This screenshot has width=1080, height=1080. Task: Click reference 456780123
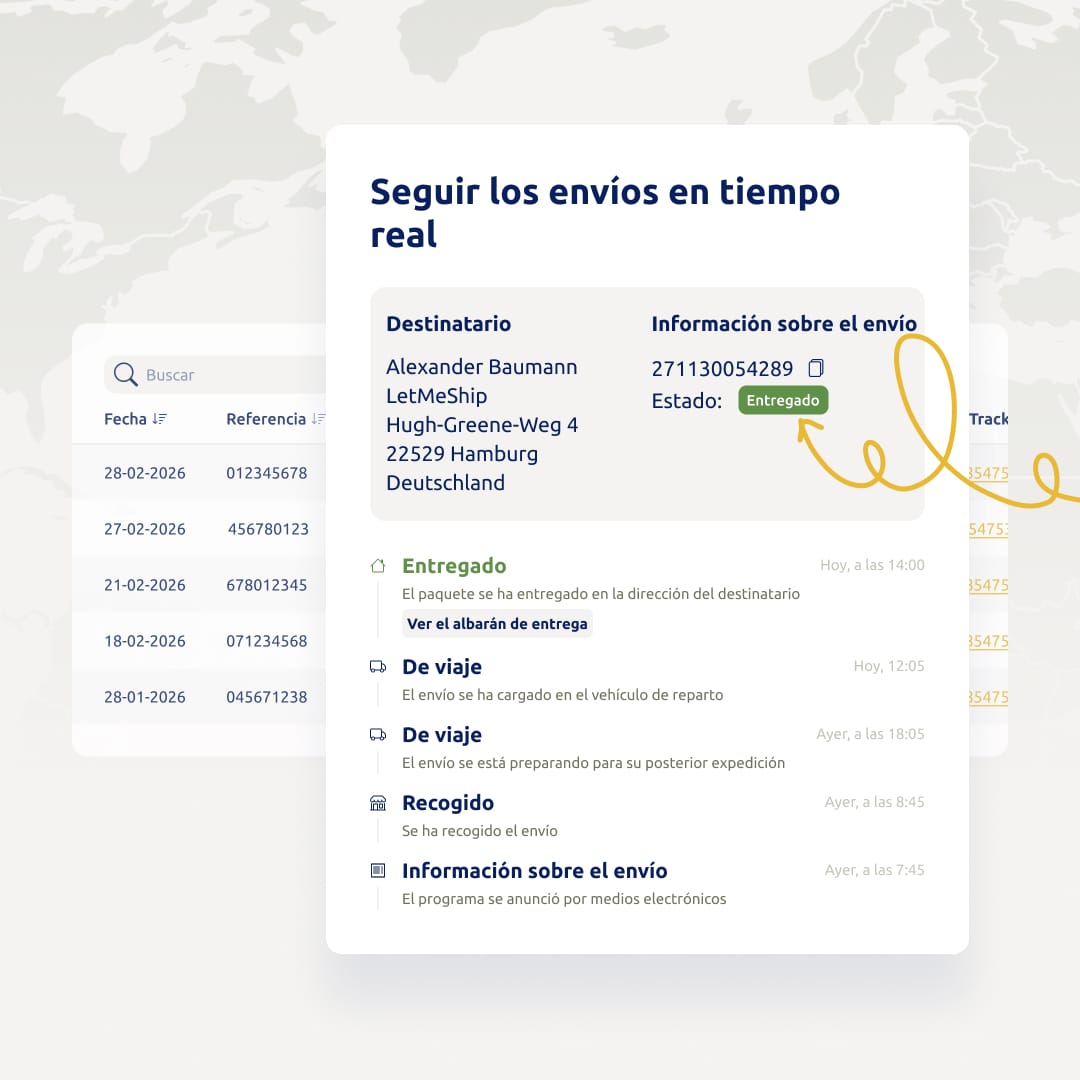pyautogui.click(x=268, y=529)
